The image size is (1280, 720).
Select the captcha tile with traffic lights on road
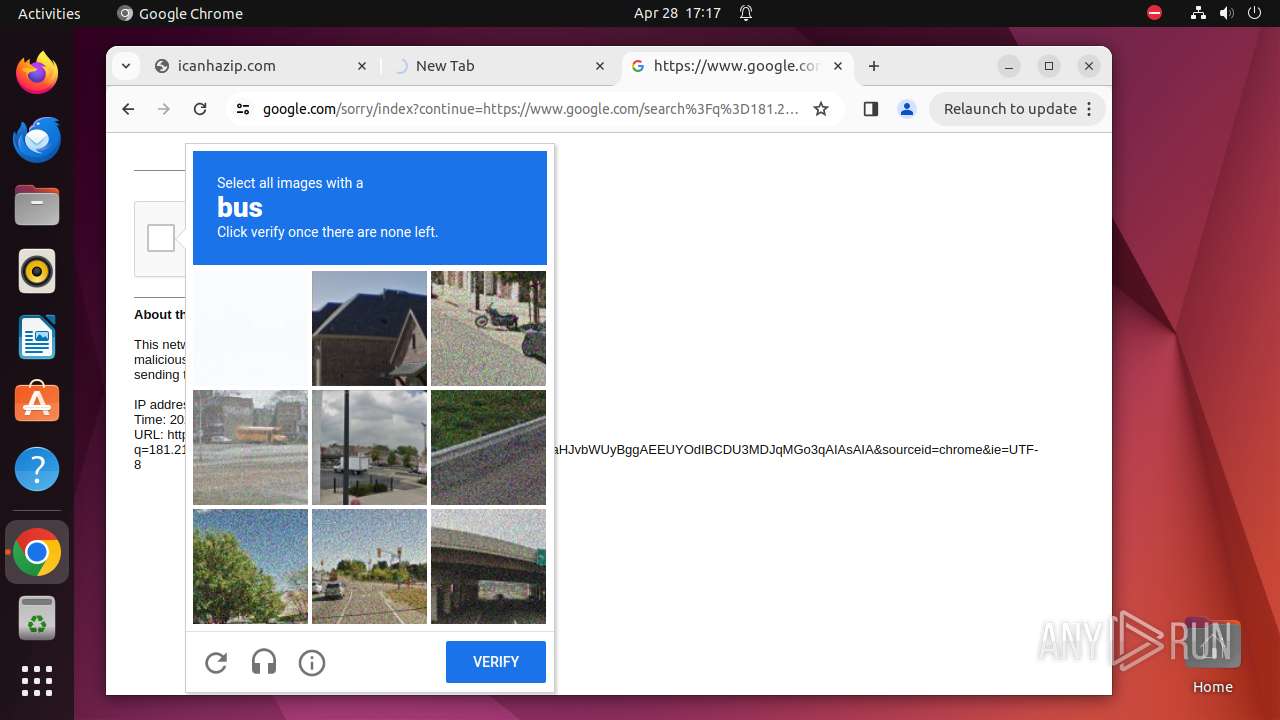point(369,566)
